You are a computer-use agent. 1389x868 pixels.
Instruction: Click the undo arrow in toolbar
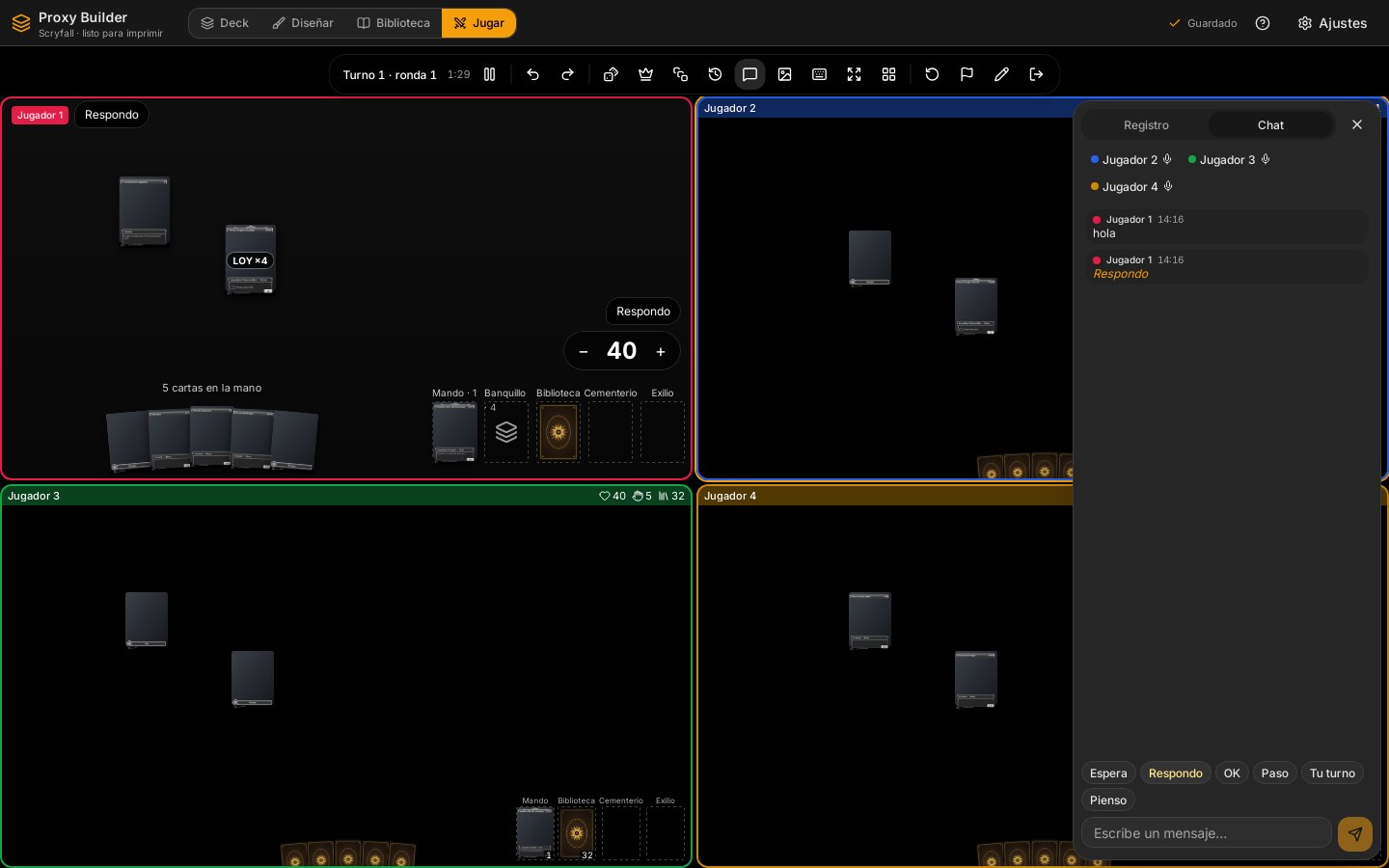[x=532, y=74]
